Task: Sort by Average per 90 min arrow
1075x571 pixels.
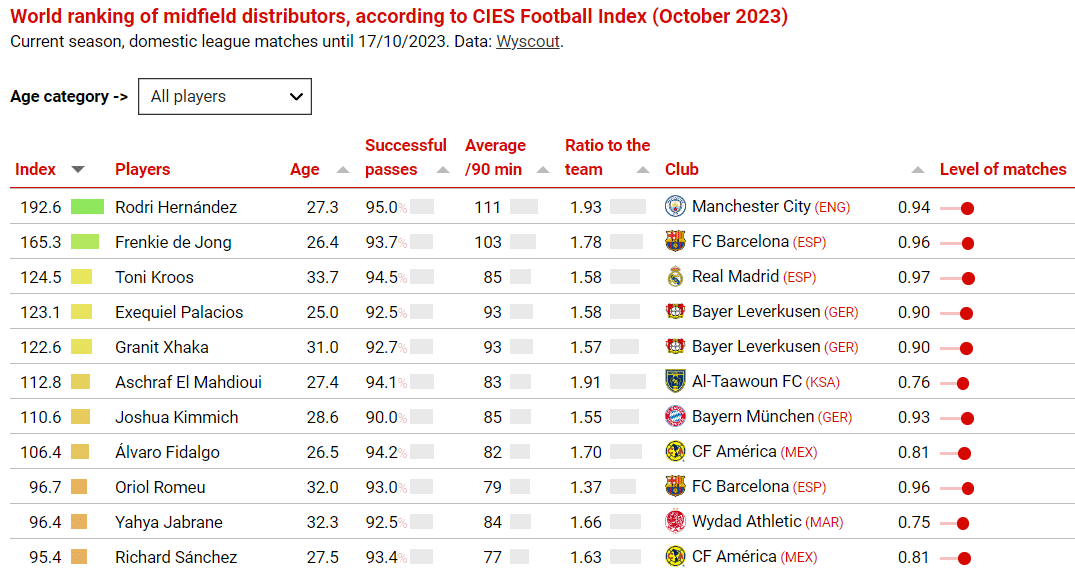Action: pyautogui.click(x=543, y=170)
